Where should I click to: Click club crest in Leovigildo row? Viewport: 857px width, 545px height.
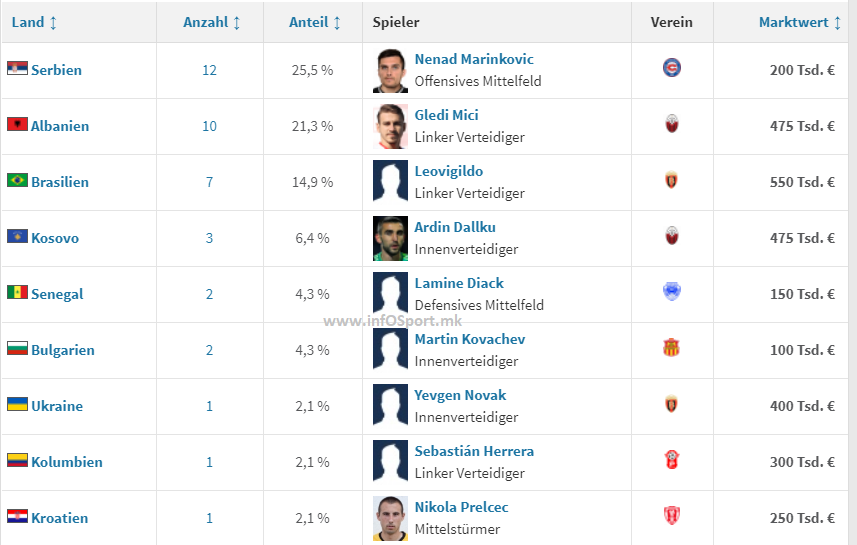click(671, 181)
